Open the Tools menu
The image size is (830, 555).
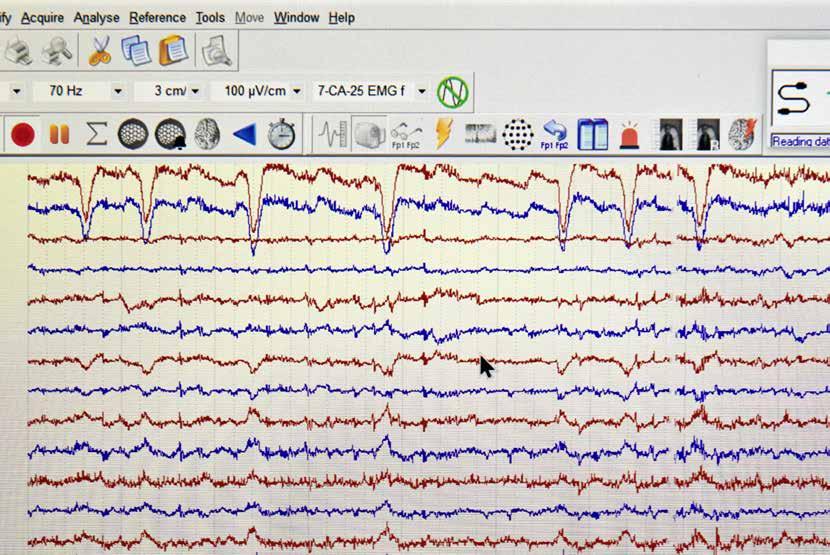click(x=210, y=18)
